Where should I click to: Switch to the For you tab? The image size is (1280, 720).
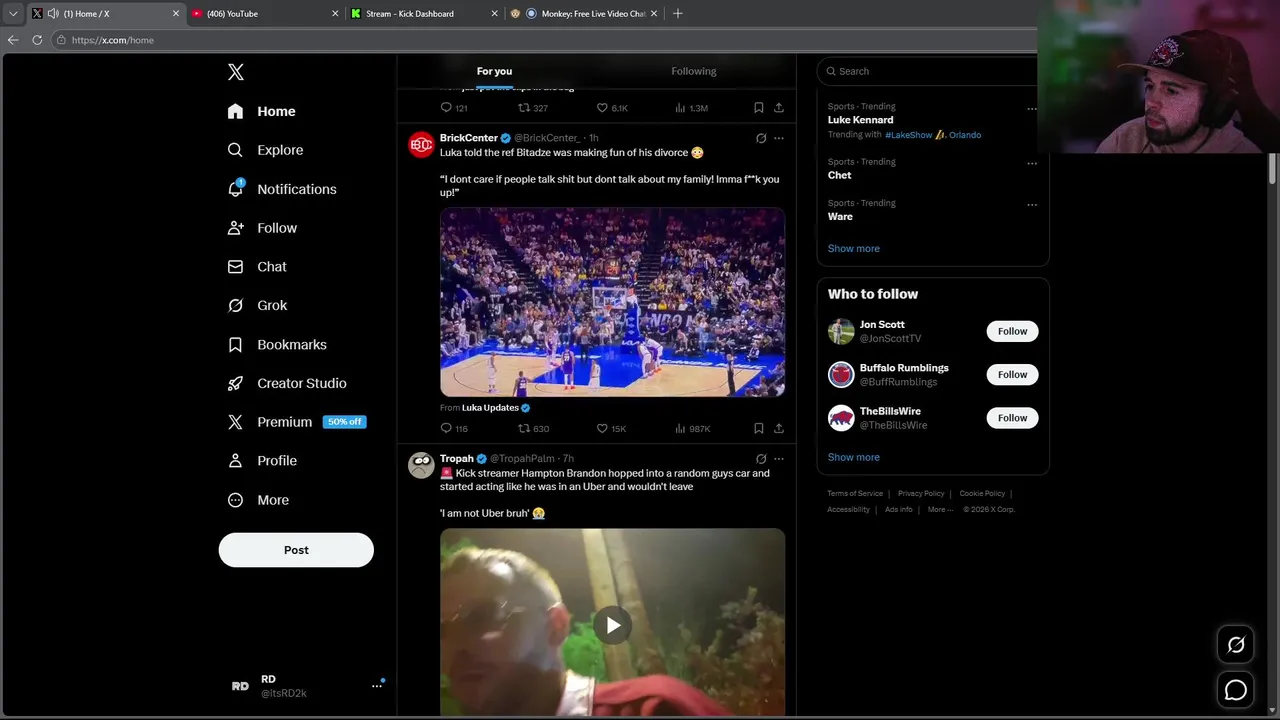point(494,71)
